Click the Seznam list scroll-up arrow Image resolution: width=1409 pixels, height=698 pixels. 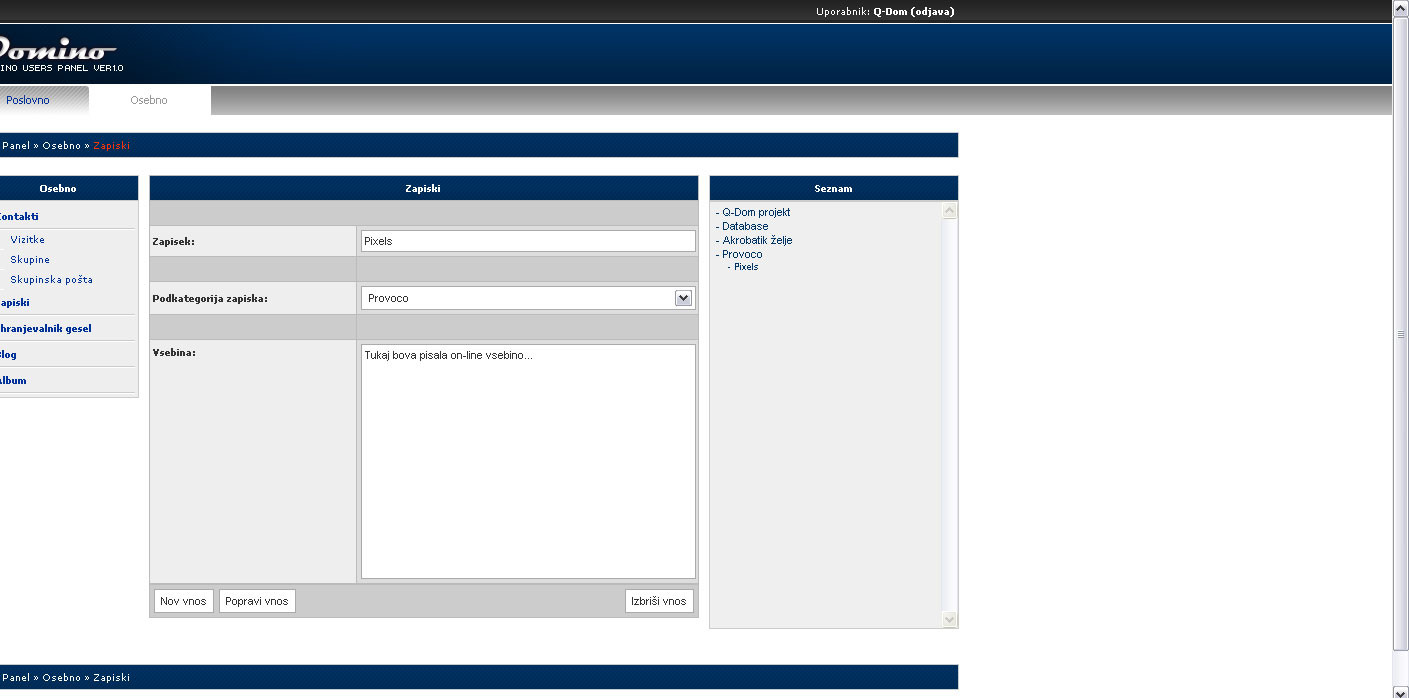click(949, 211)
